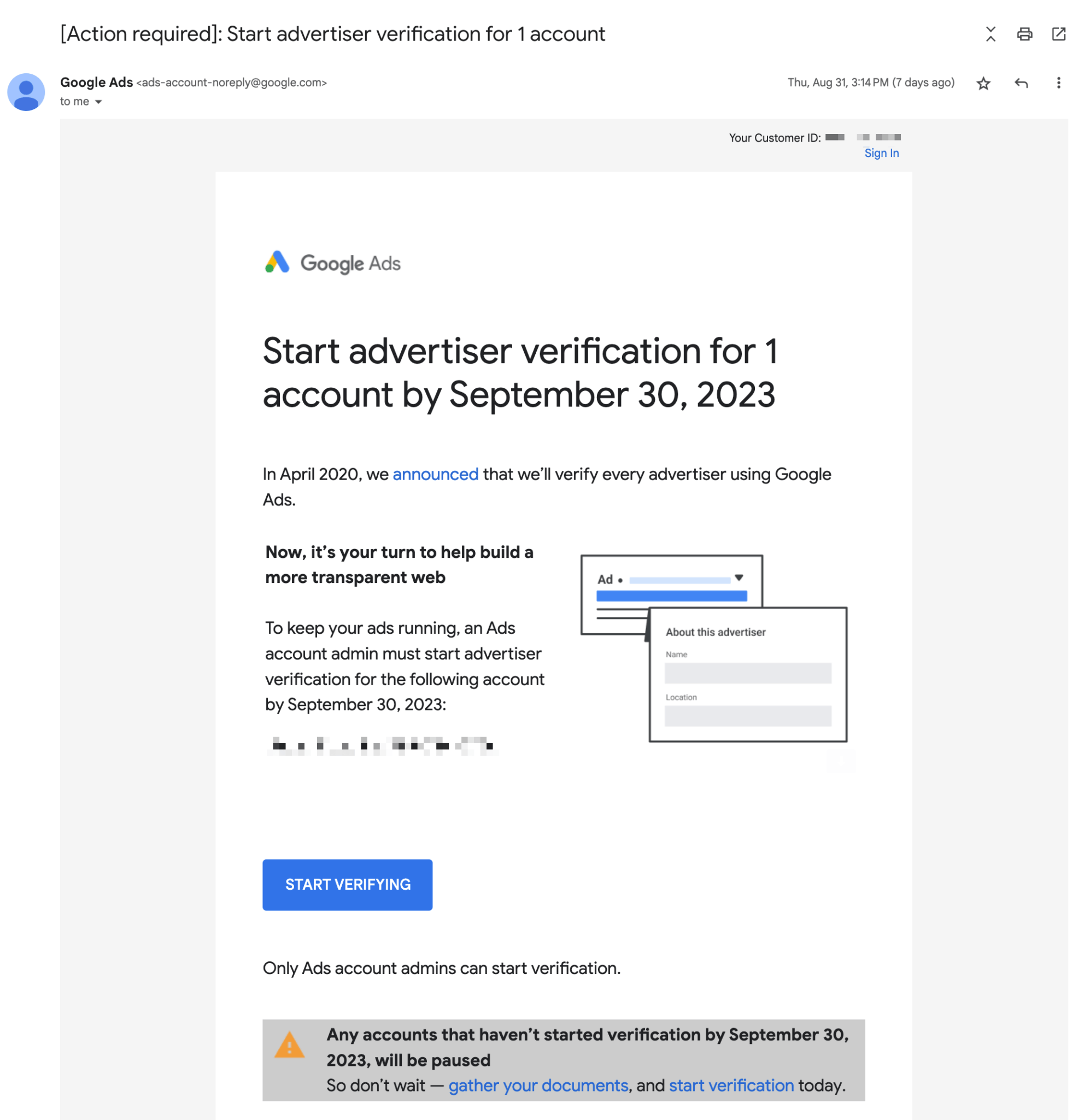This screenshot has width=1084, height=1120.
Task: Click the "start verification" link
Action: pyautogui.click(x=731, y=1085)
